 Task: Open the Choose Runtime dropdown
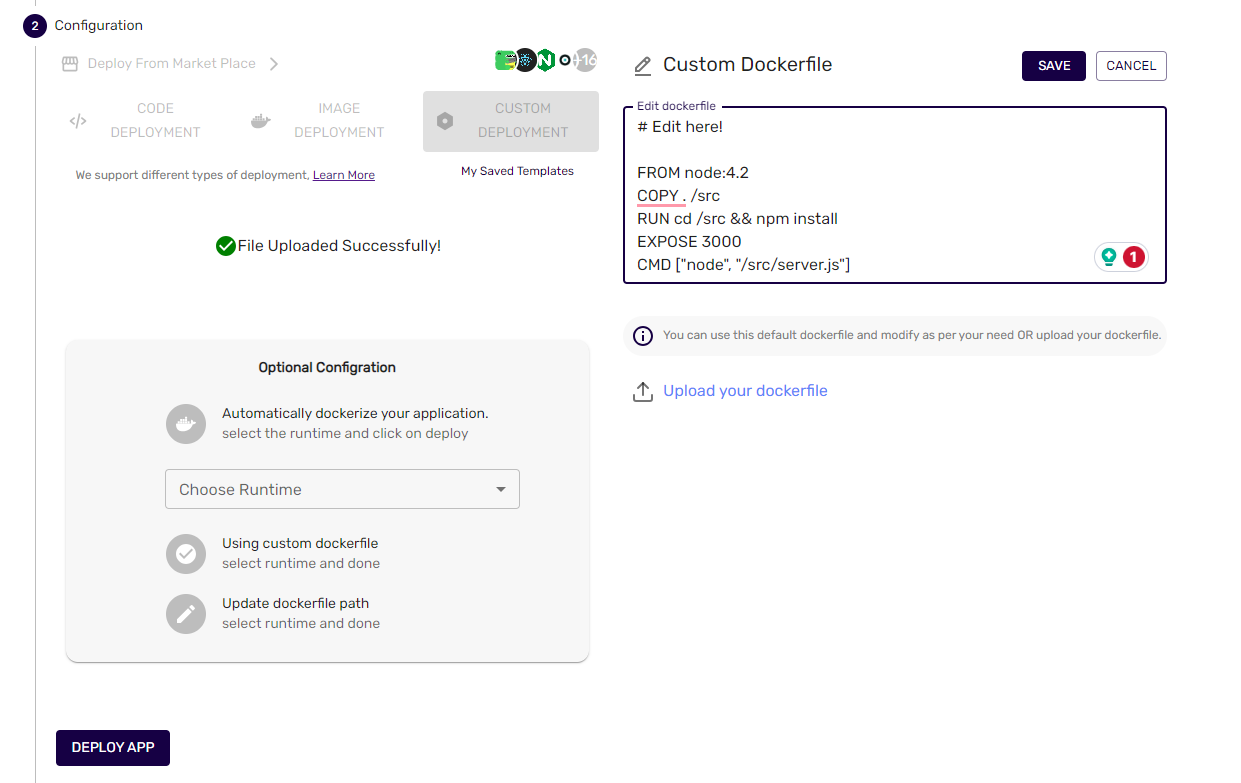[342, 489]
